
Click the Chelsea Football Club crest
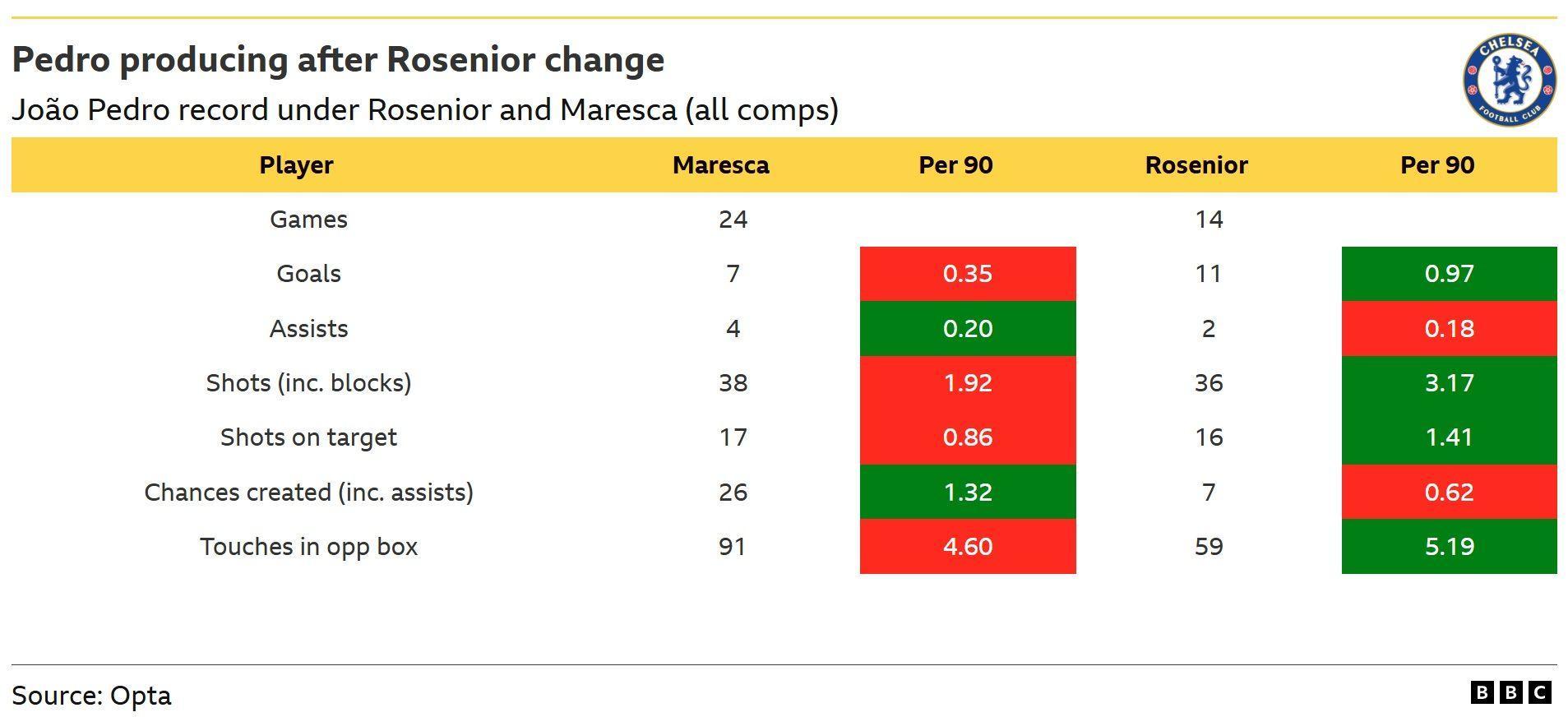coord(1510,80)
